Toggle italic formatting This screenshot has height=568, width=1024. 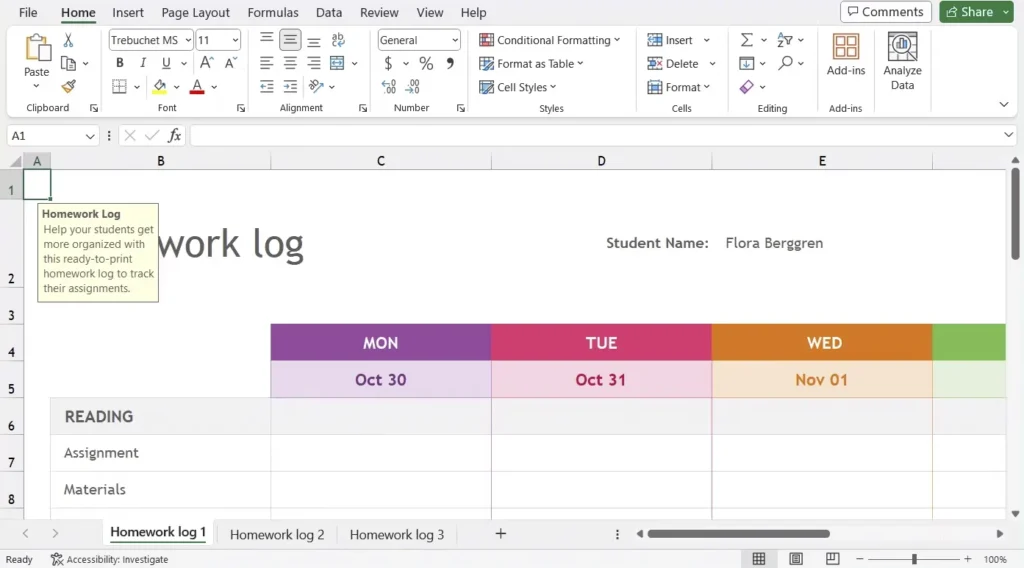(143, 63)
